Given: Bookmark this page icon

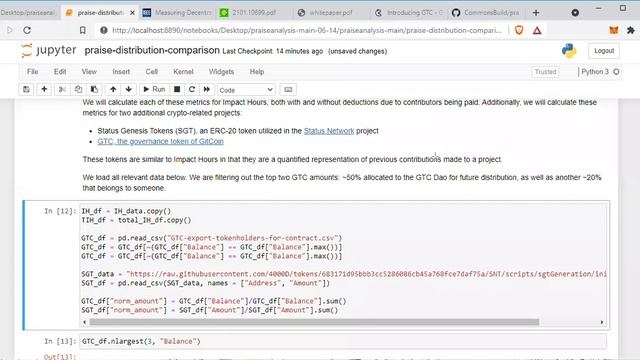Looking at the screenshot, I should click(x=82, y=30).
